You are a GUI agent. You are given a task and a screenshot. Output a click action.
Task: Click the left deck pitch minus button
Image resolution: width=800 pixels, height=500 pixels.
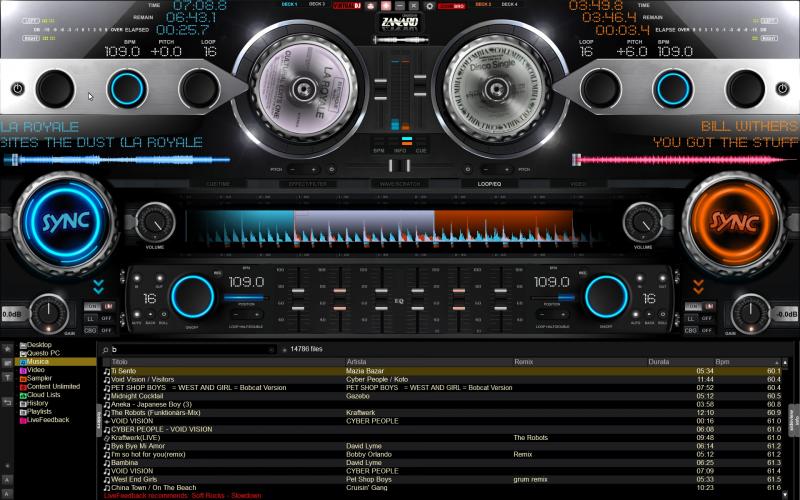[x=292, y=169]
